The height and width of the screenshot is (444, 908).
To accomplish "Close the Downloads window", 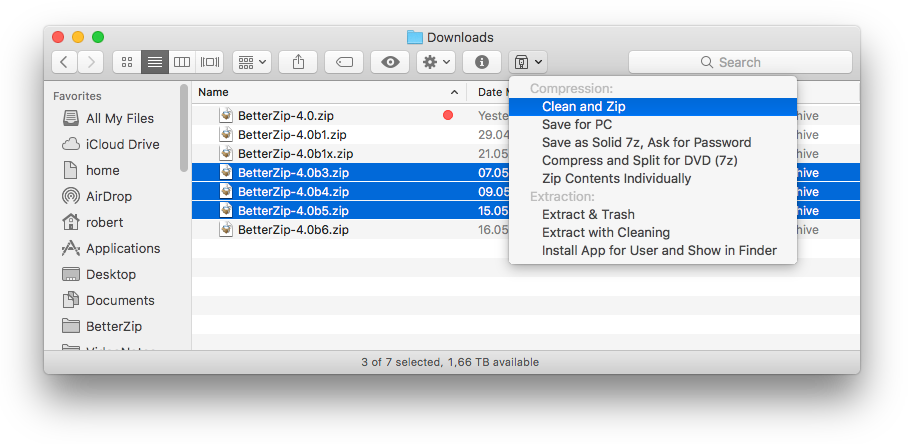I will click(x=58, y=37).
